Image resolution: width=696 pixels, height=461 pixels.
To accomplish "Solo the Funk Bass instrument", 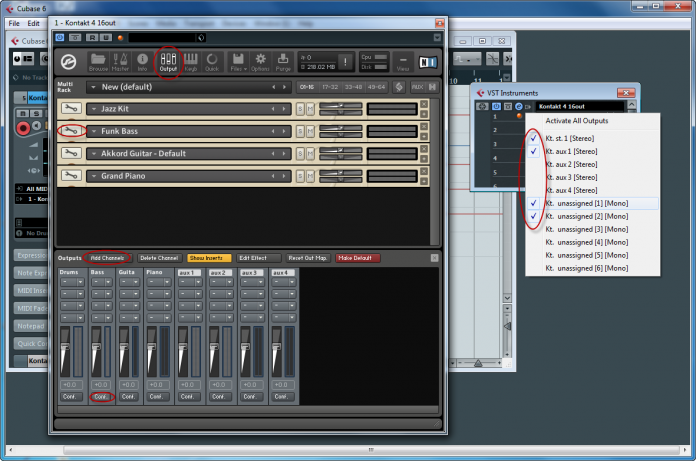I will coord(301,131).
